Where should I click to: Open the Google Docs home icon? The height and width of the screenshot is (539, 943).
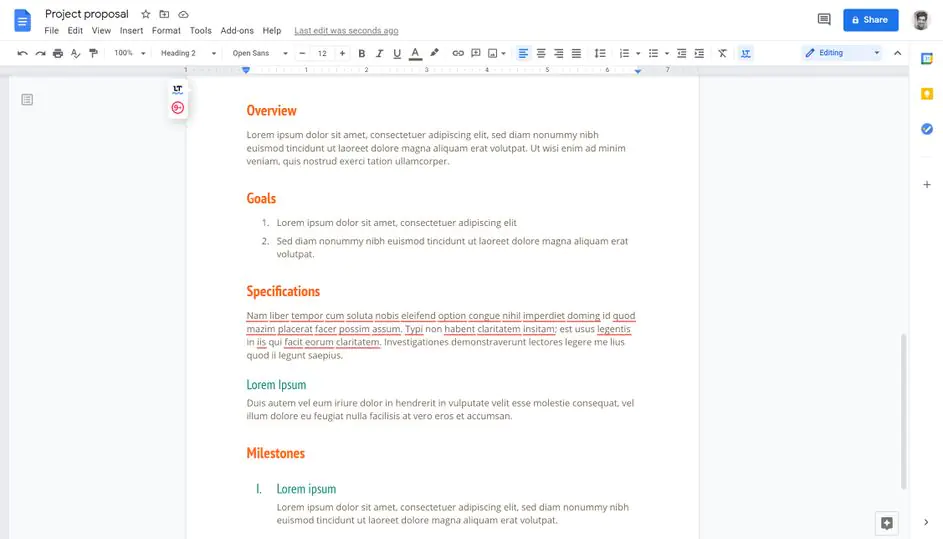point(22,20)
